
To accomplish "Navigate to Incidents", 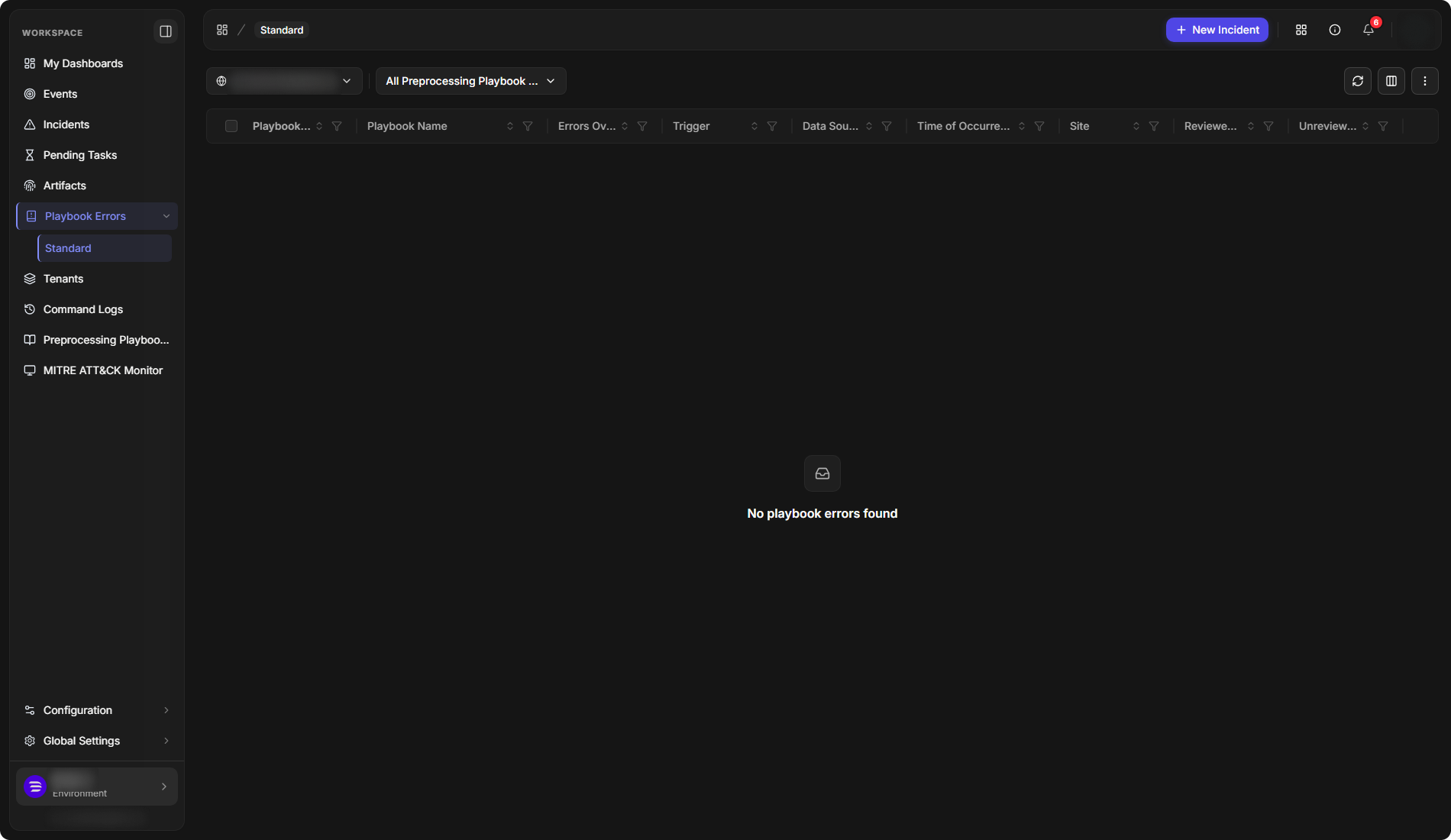I will [97, 124].
